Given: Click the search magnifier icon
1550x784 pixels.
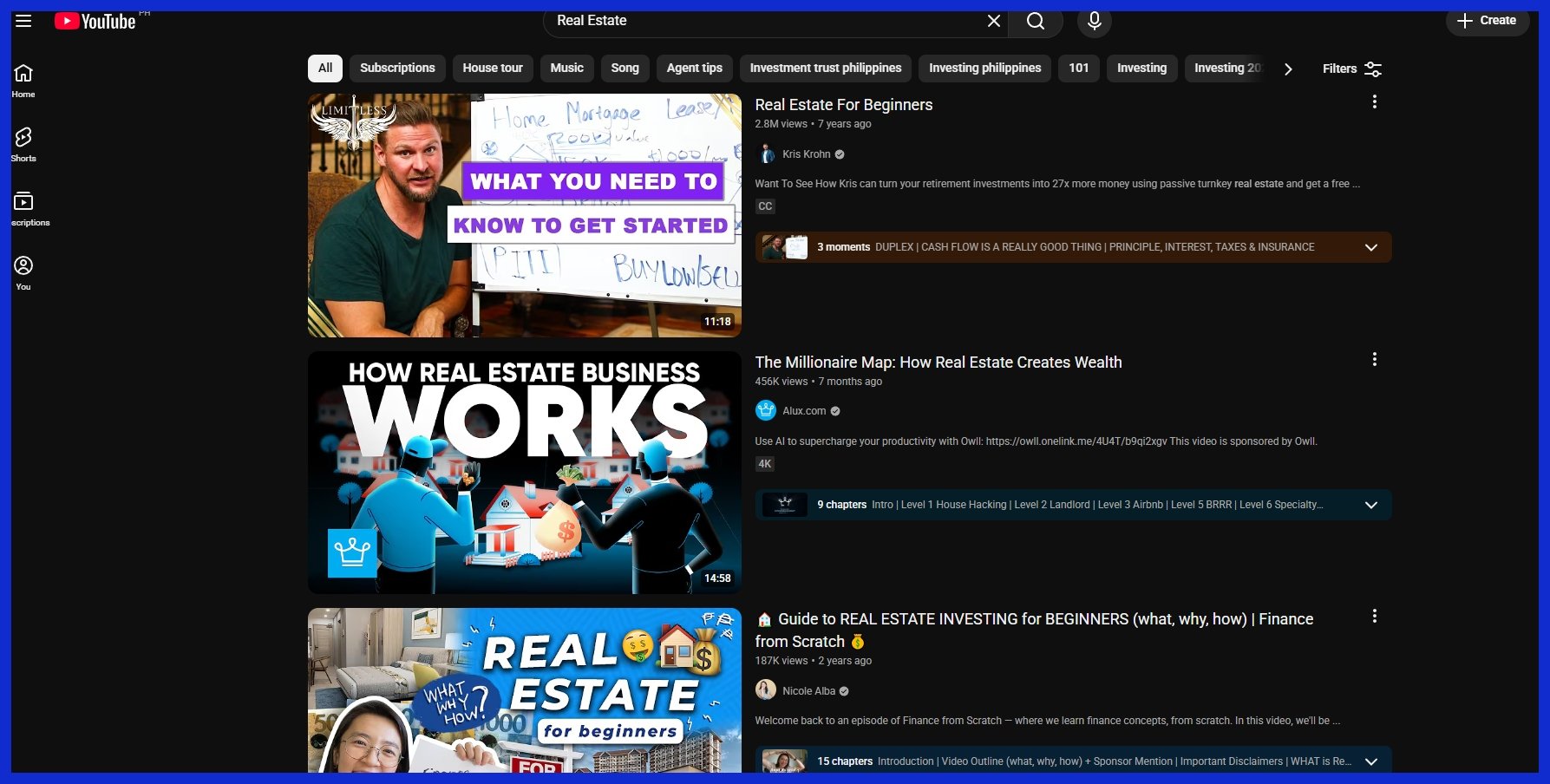Looking at the screenshot, I should pyautogui.click(x=1035, y=23).
